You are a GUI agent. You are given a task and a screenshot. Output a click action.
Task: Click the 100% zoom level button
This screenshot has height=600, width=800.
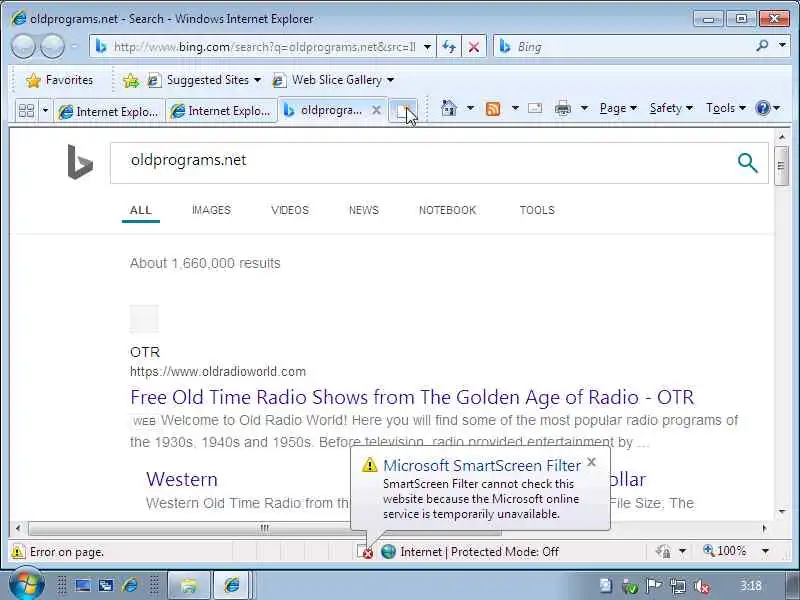(724, 551)
